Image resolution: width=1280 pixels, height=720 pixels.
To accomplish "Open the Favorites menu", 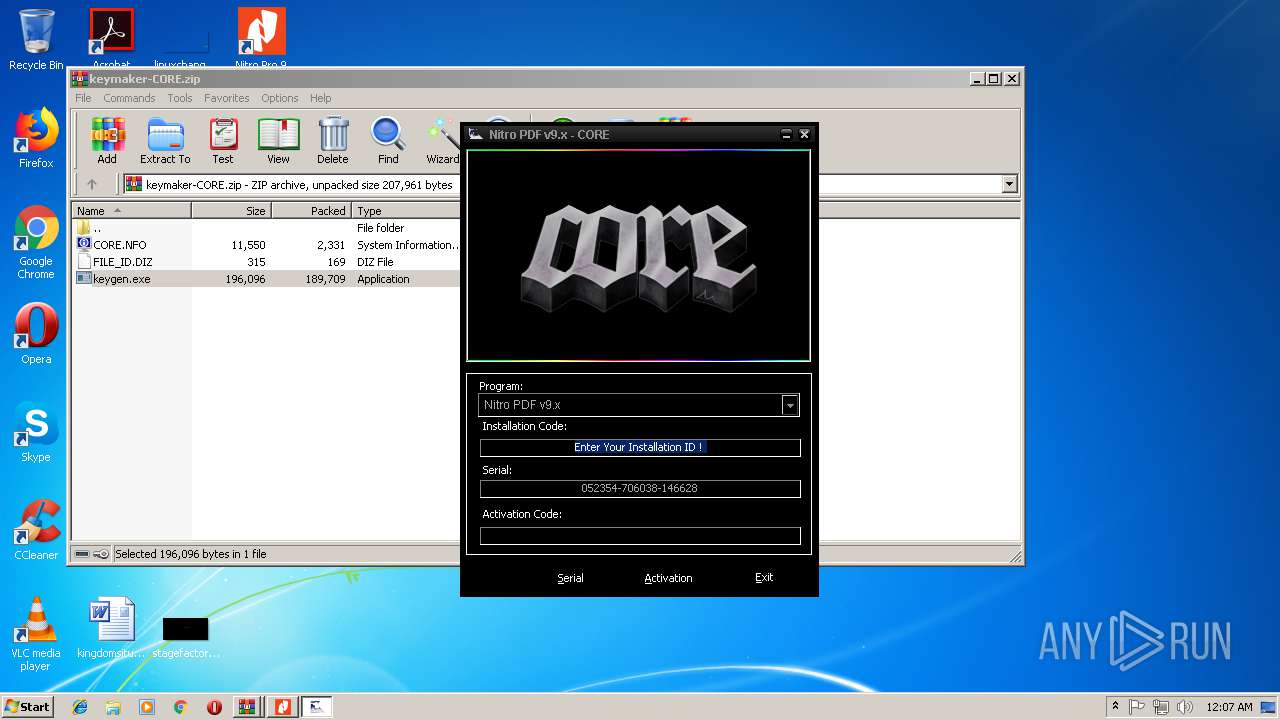I will (227, 98).
